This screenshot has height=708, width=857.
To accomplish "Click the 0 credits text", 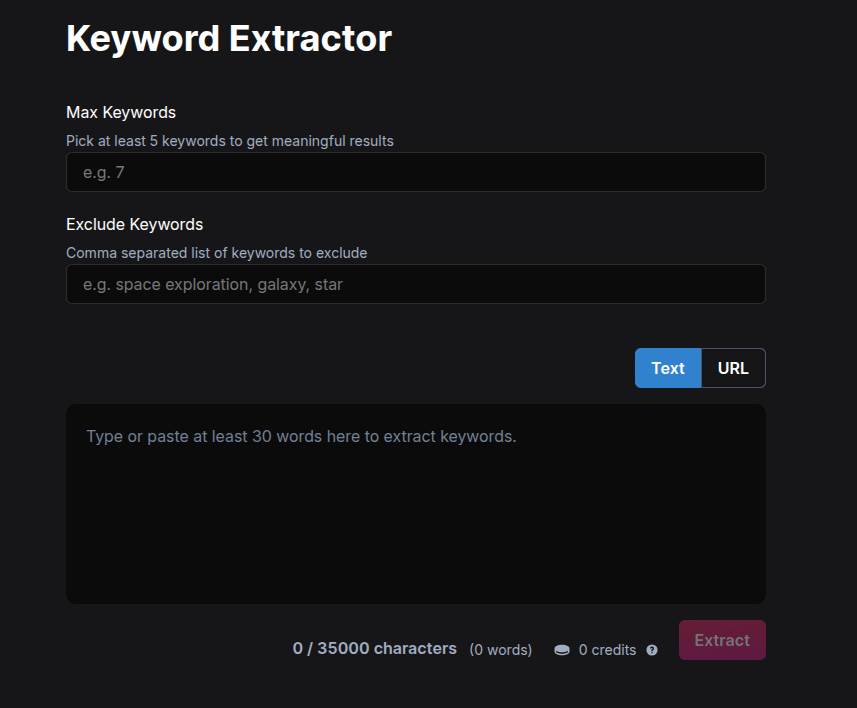I will [607, 650].
